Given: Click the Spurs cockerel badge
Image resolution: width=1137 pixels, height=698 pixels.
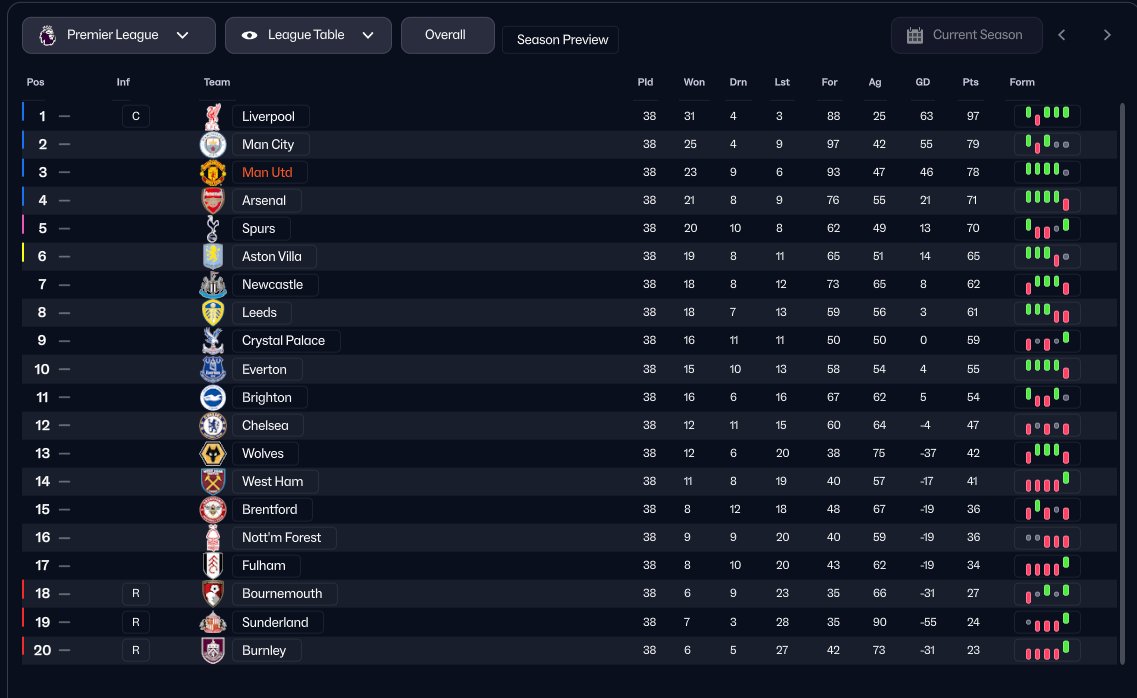Looking at the screenshot, I should (213, 228).
